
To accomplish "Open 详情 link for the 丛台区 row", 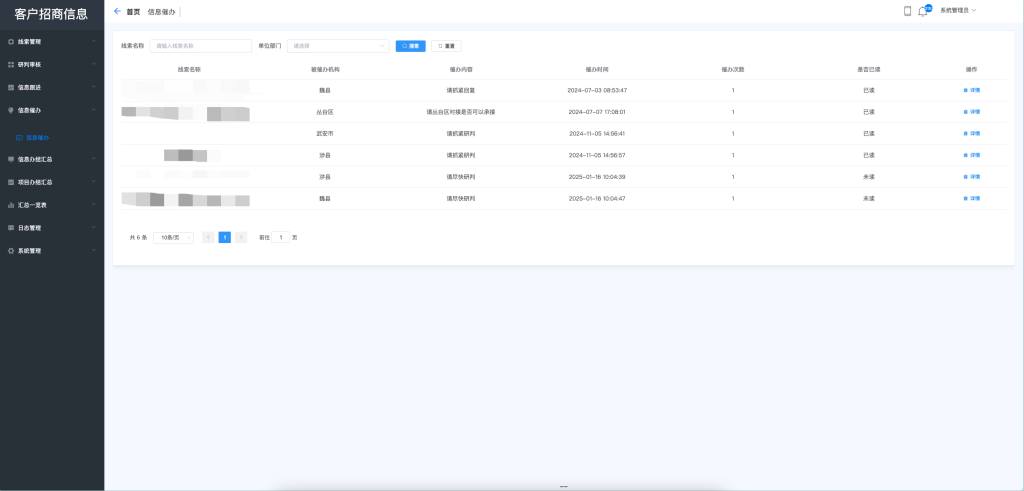I will click(972, 112).
